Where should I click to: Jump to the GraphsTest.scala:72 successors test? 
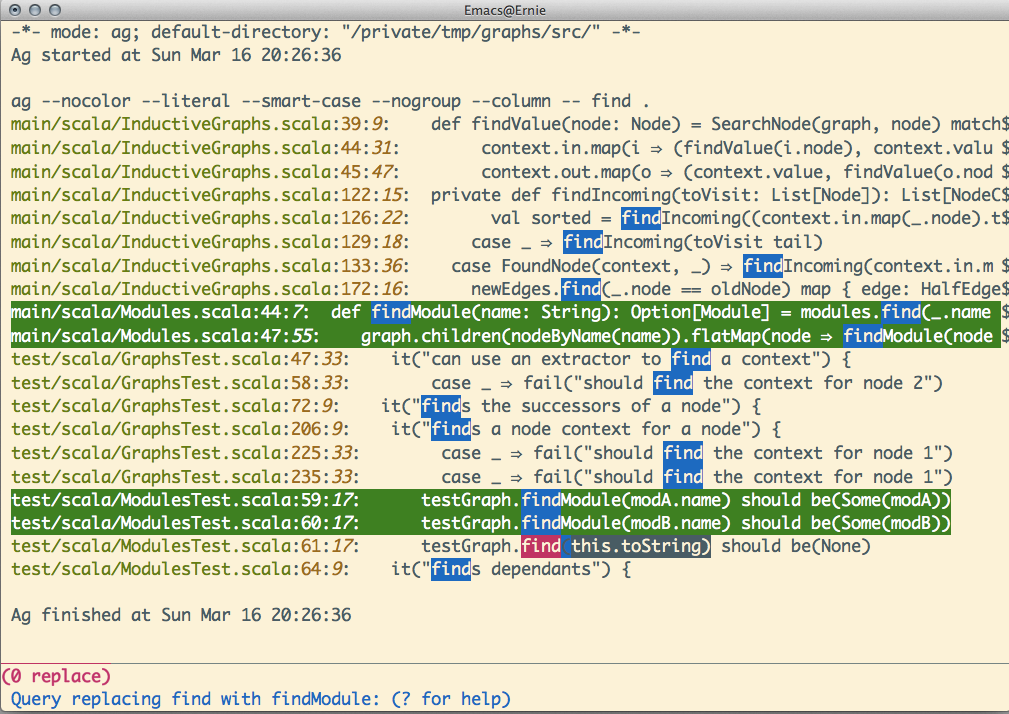click(x=166, y=406)
